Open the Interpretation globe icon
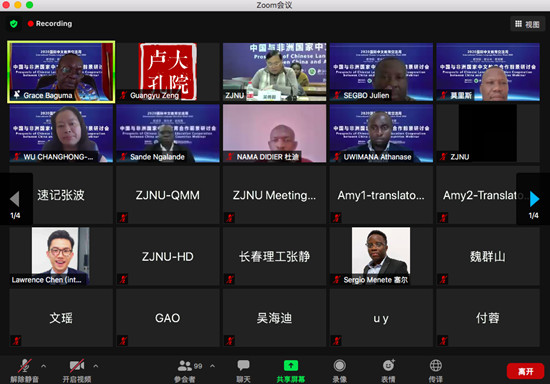The image size is (550, 384). coord(436,365)
